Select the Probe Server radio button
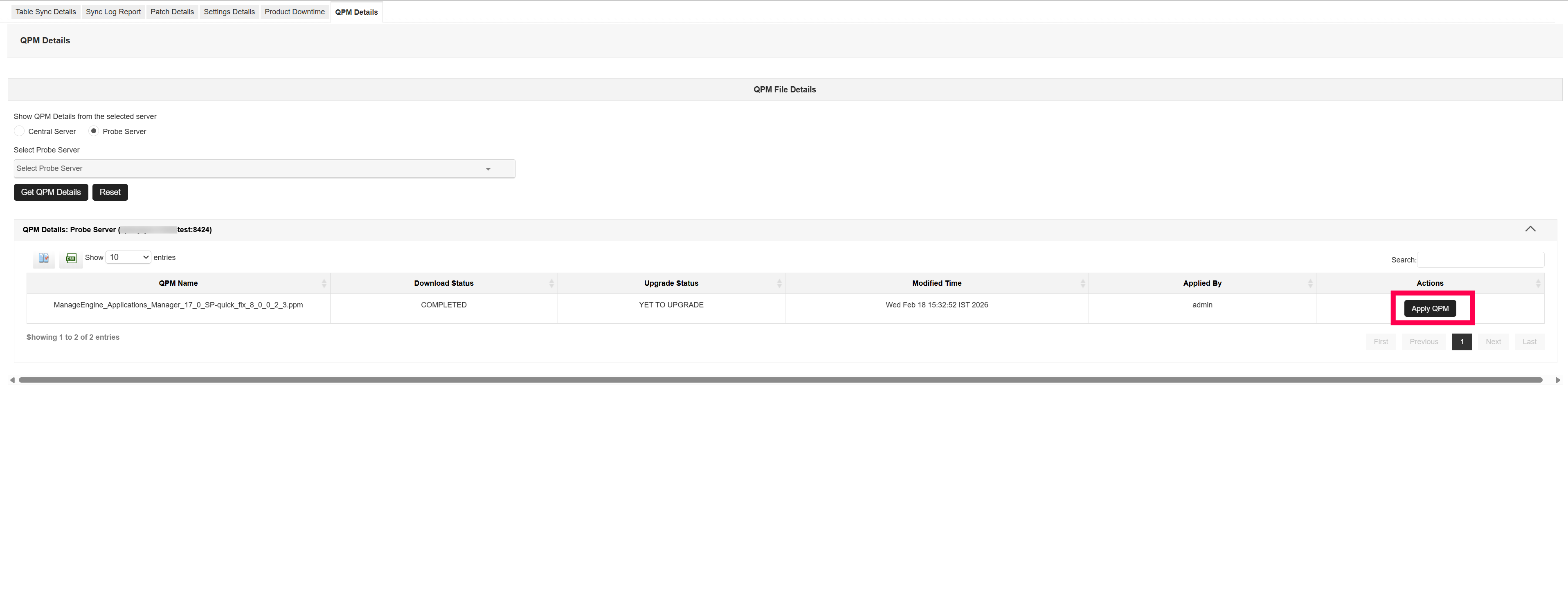The height and width of the screenshot is (596, 1568). 94,131
